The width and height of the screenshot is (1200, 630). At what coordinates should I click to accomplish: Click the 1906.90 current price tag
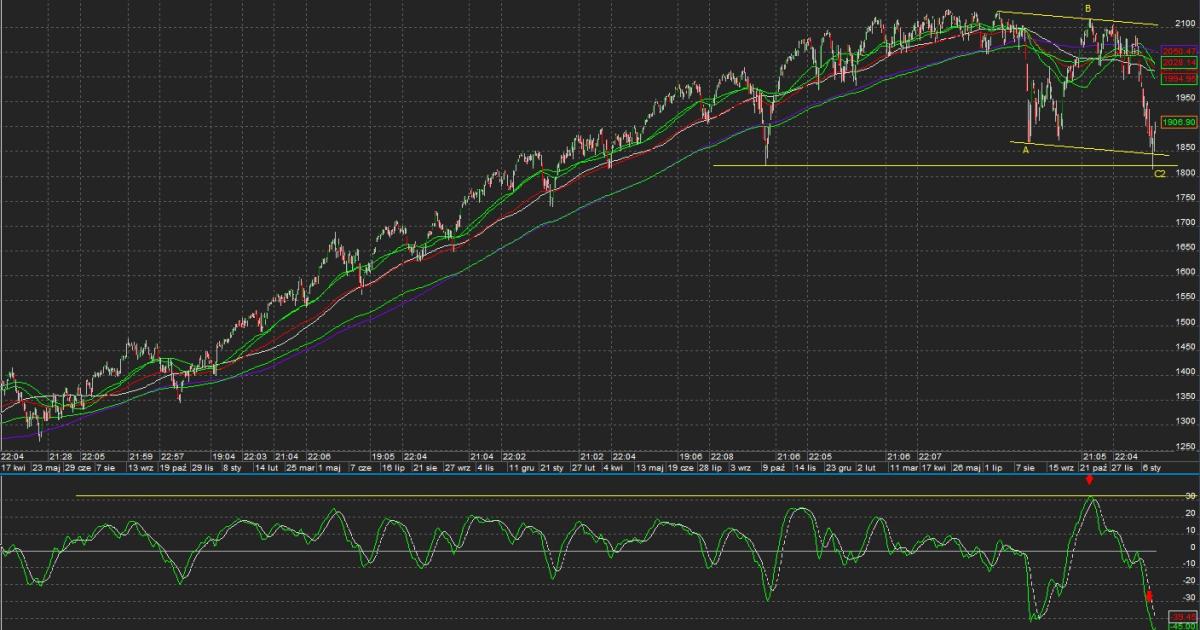pyautogui.click(x=1180, y=122)
